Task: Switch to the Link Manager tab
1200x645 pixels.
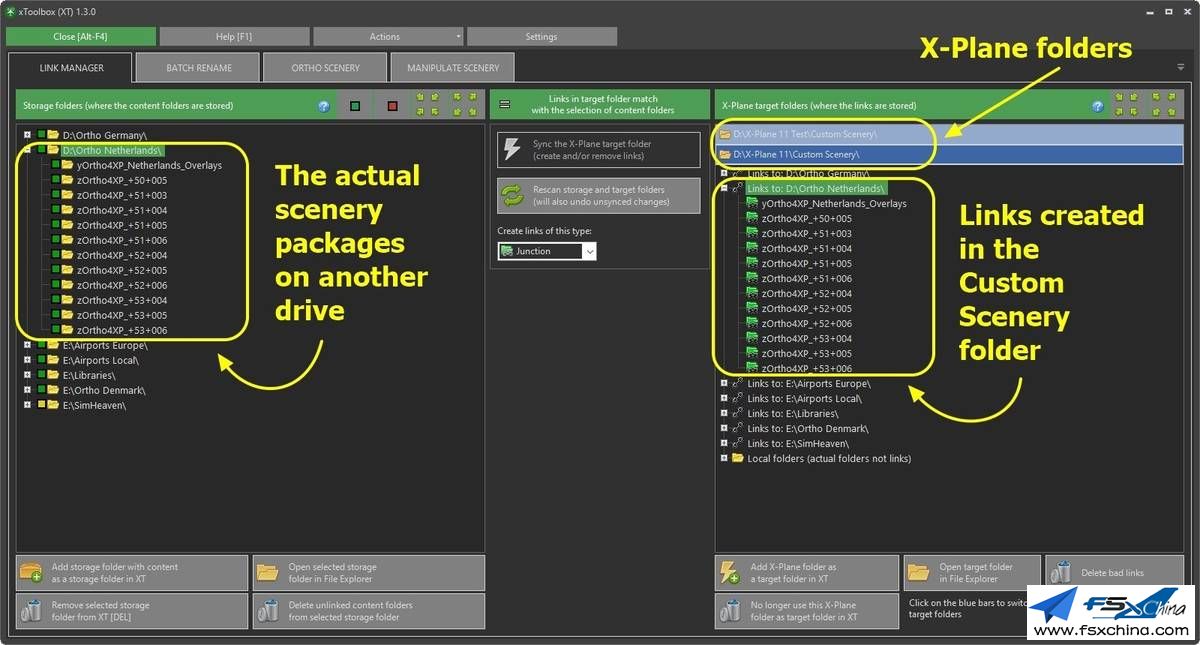Action: point(71,67)
